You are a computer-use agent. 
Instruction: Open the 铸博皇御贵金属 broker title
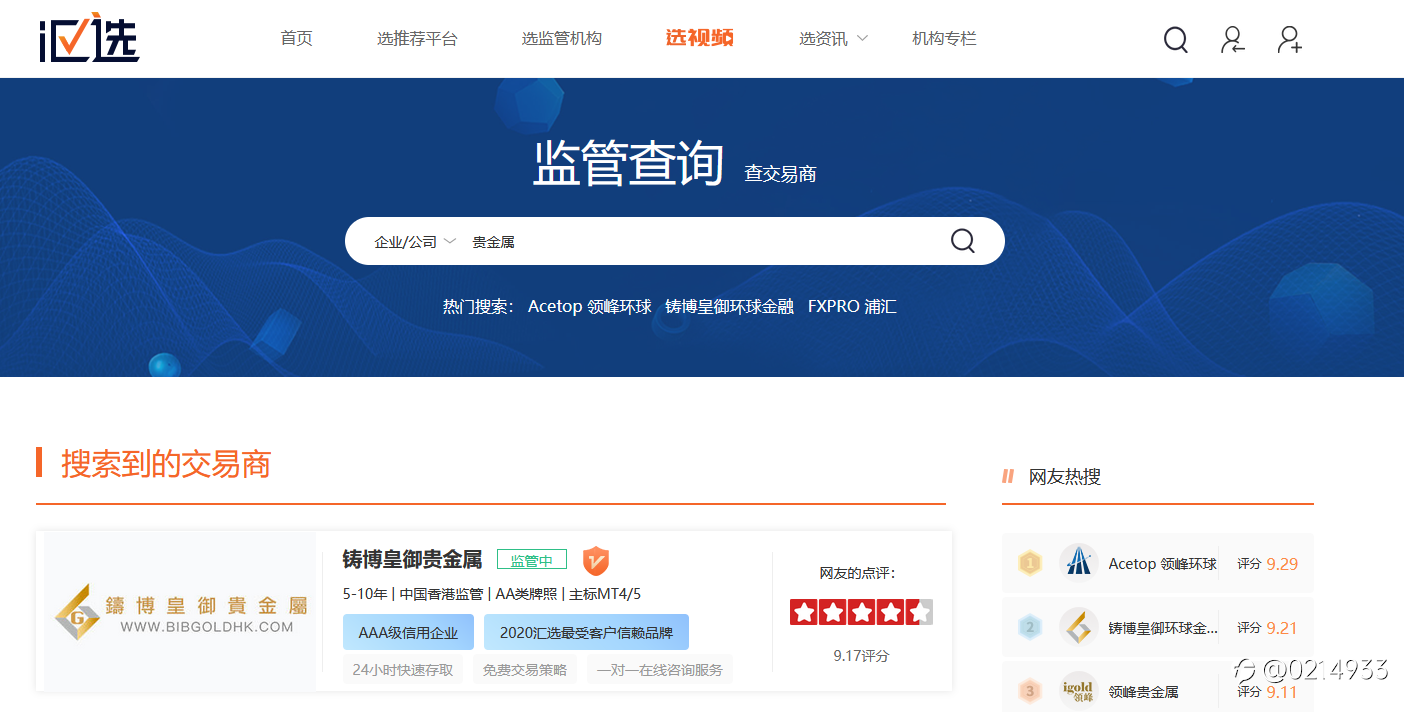412,559
